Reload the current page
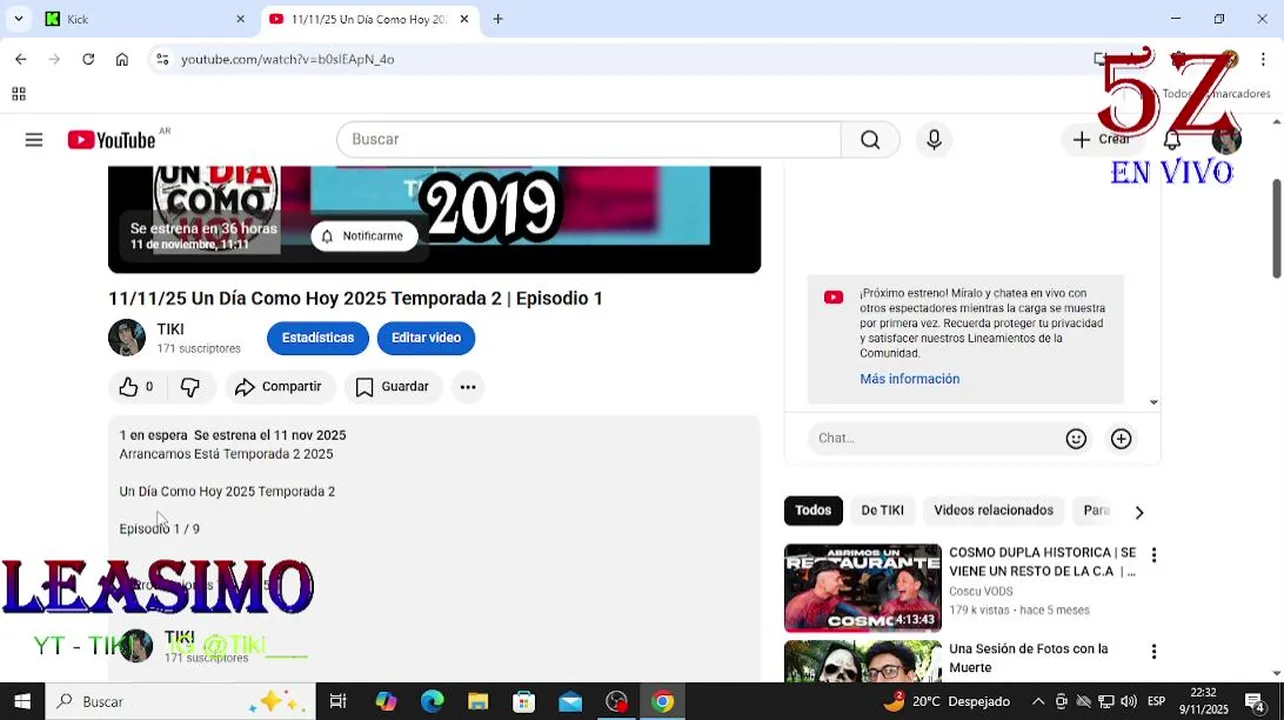This screenshot has width=1284, height=720. [x=88, y=59]
